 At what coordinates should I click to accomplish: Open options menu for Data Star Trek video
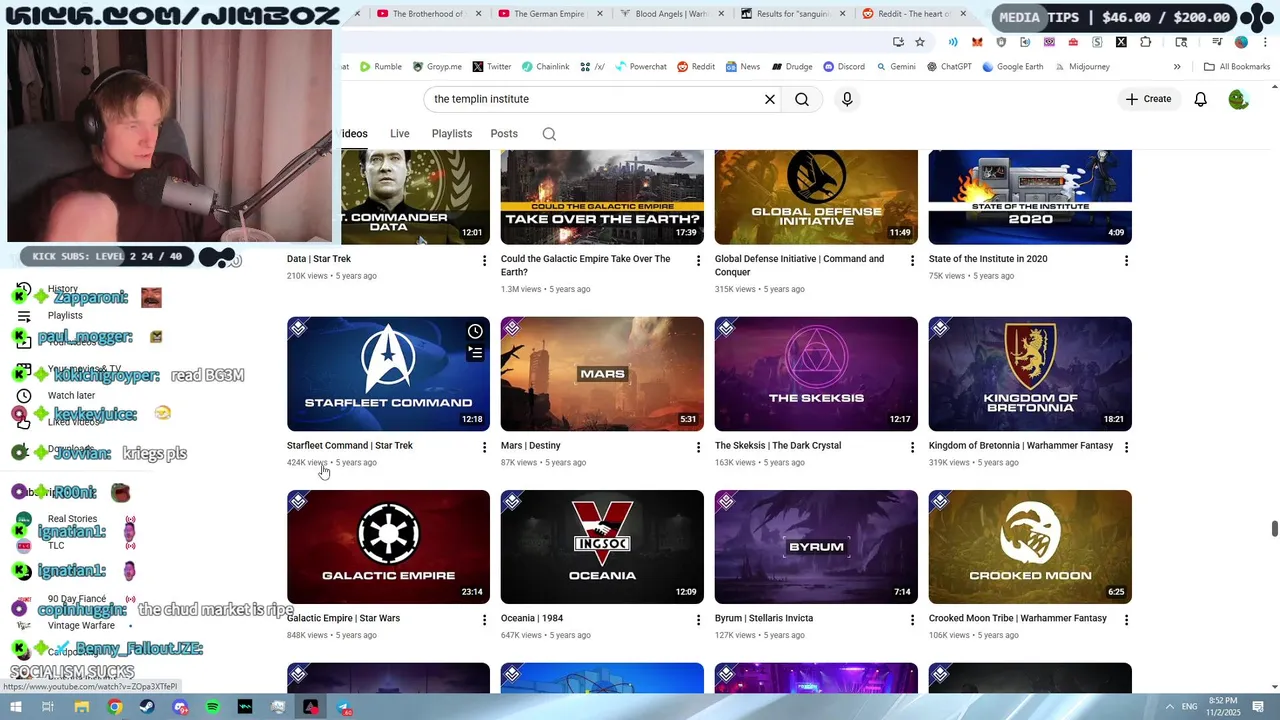[484, 260]
